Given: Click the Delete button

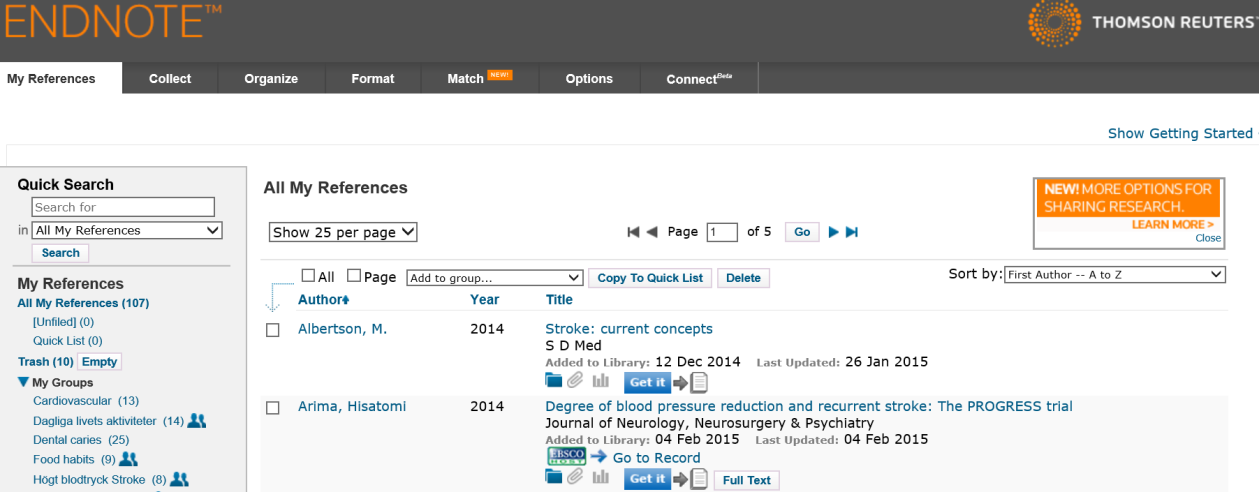Looking at the screenshot, I should [743, 278].
